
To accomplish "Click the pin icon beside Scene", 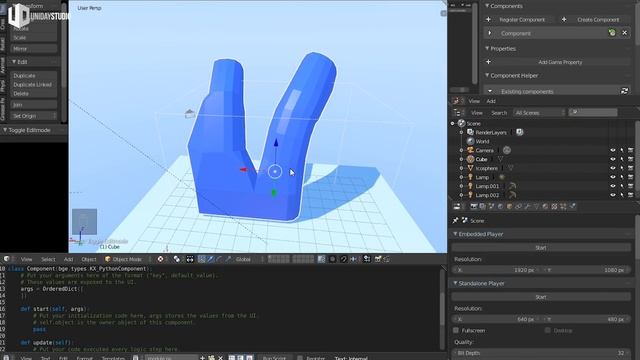I will pos(456,220).
